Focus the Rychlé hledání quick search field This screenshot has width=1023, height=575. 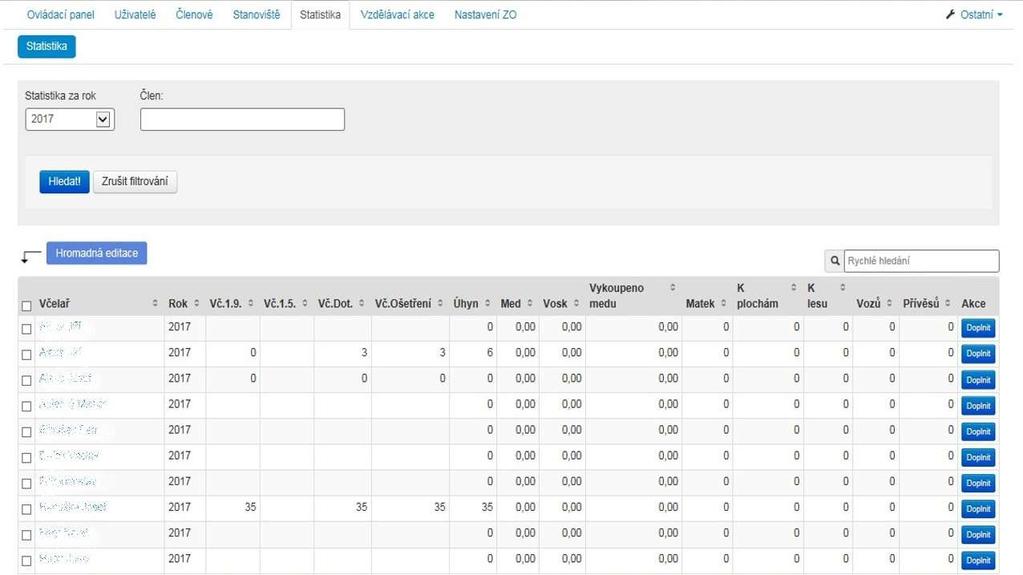point(921,261)
